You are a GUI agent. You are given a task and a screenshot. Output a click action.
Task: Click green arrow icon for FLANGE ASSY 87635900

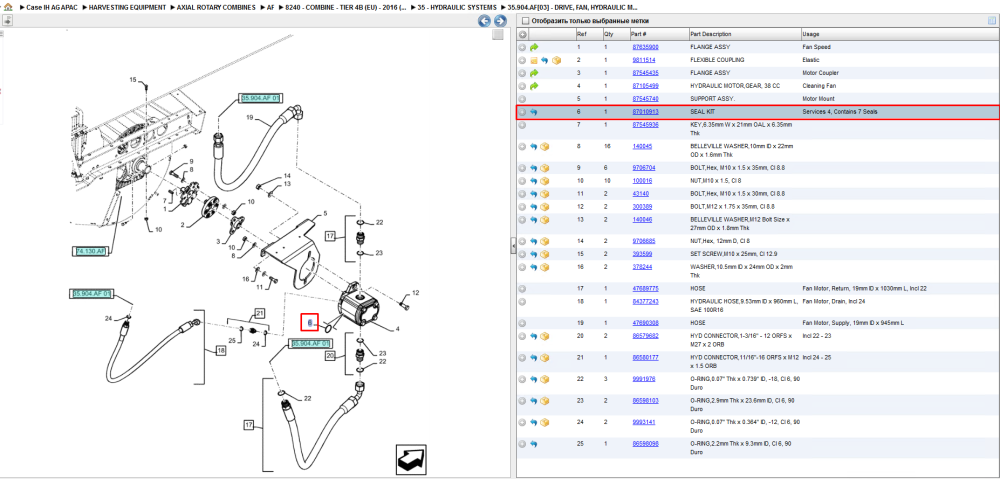coord(534,47)
